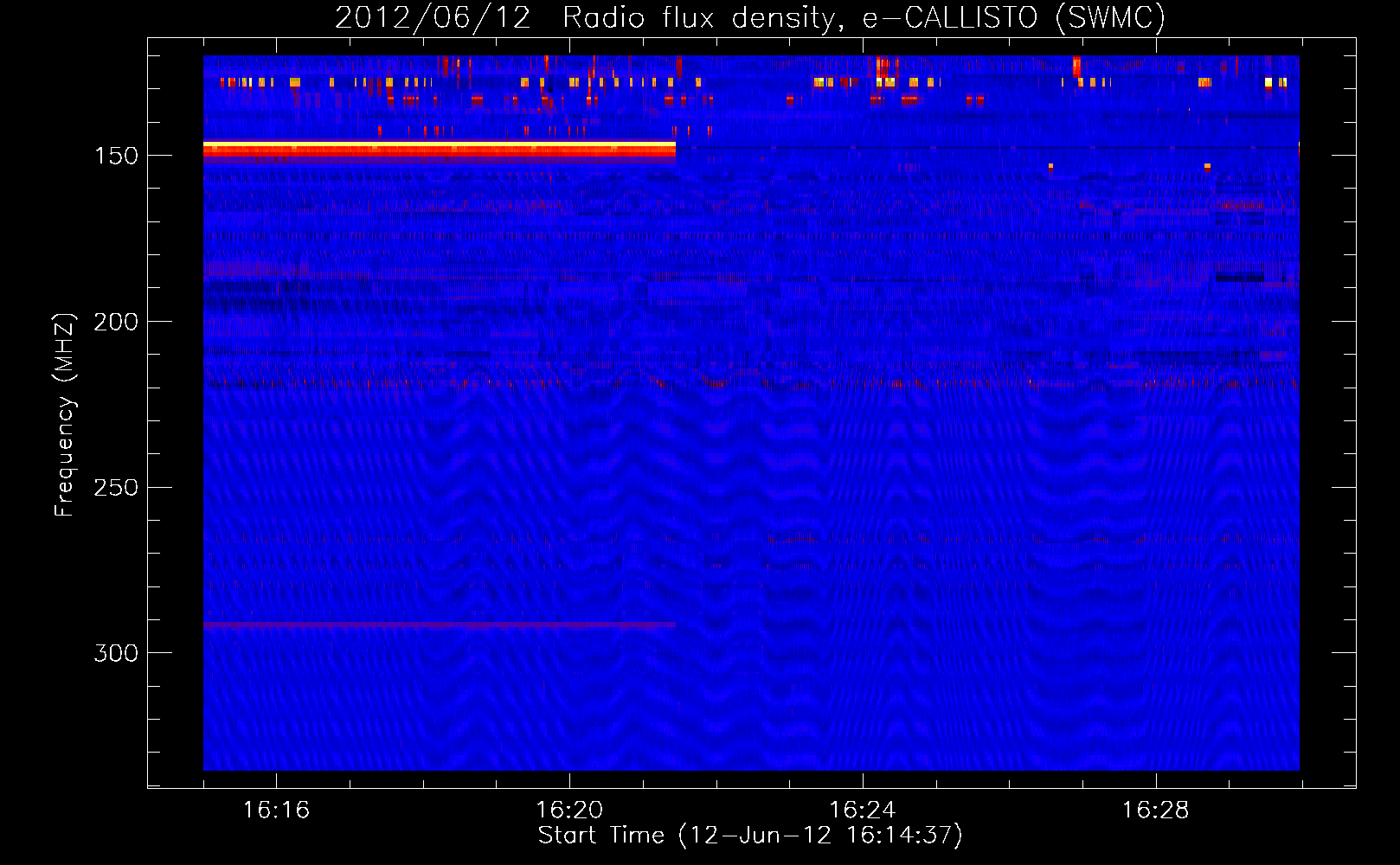The height and width of the screenshot is (865, 1400).
Task: Click the 'Frequency (MHZ)' axis label
Action: (65, 415)
